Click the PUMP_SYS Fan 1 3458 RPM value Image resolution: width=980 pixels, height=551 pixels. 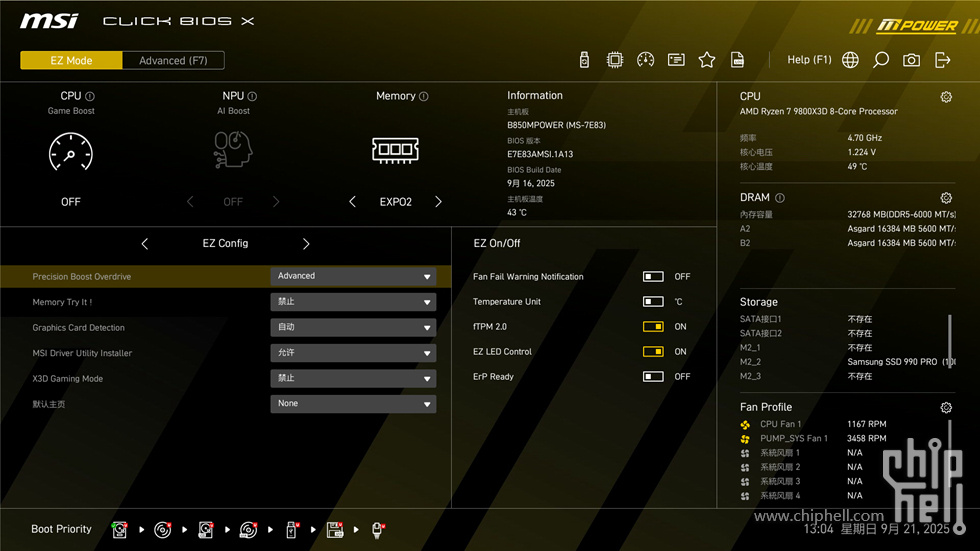pos(866,439)
